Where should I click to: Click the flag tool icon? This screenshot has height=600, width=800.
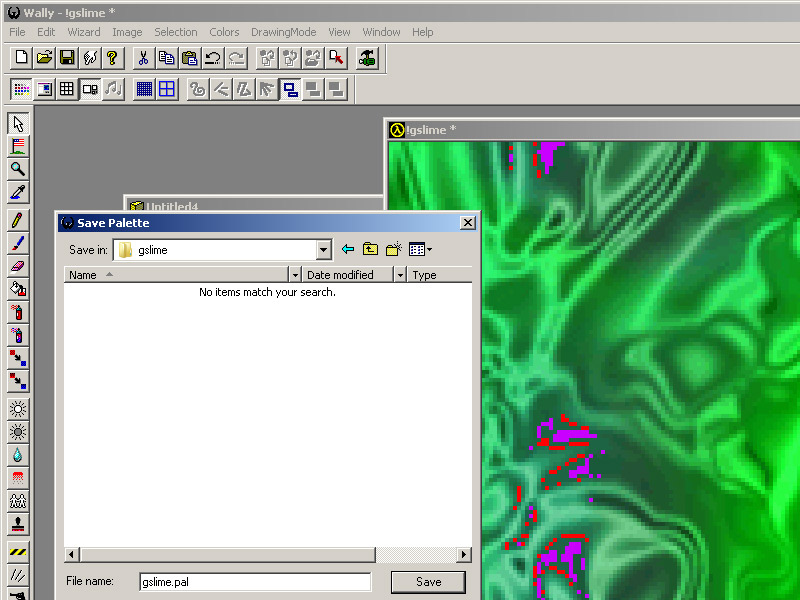point(18,146)
